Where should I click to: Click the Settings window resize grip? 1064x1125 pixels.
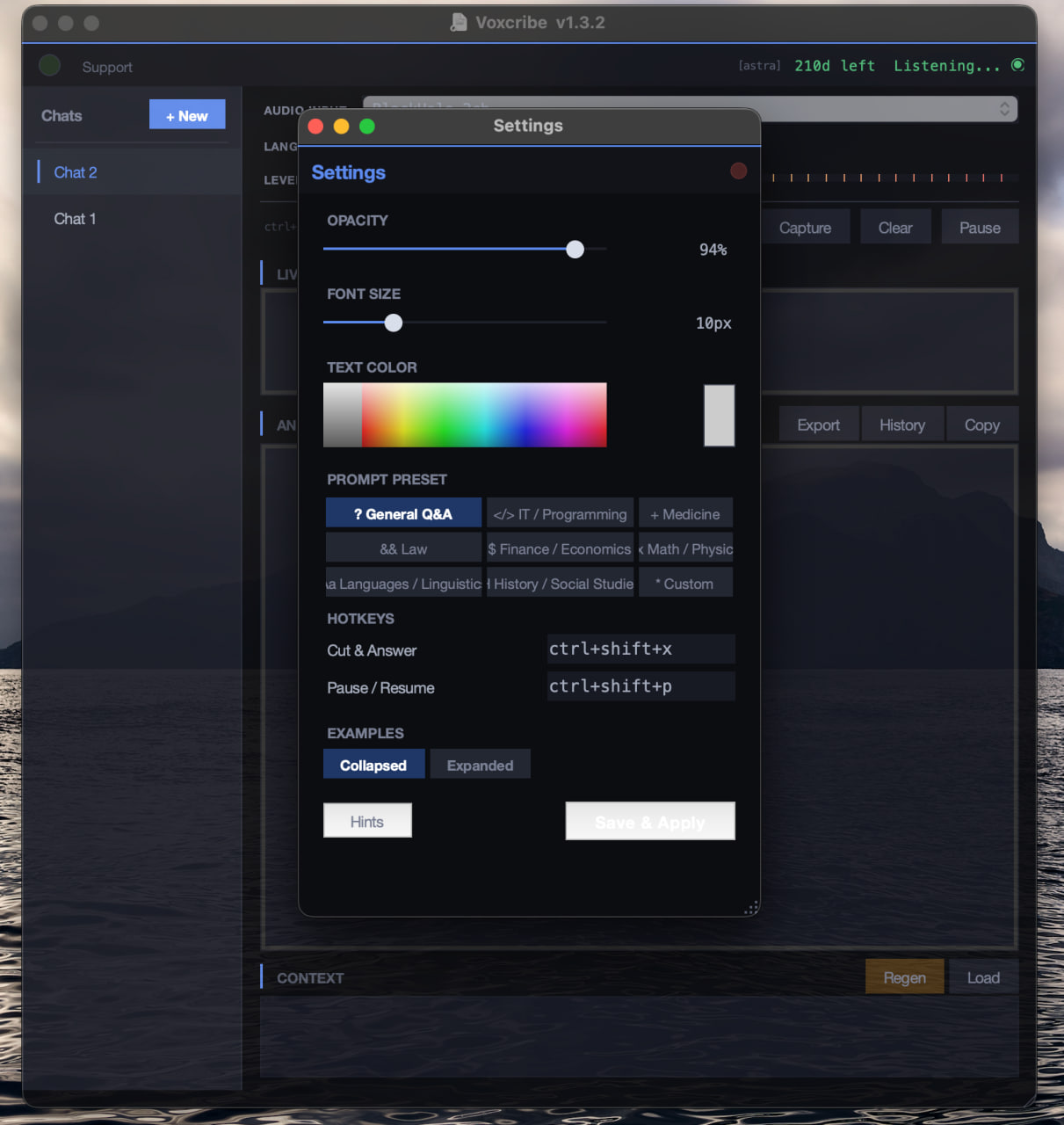[x=751, y=908]
